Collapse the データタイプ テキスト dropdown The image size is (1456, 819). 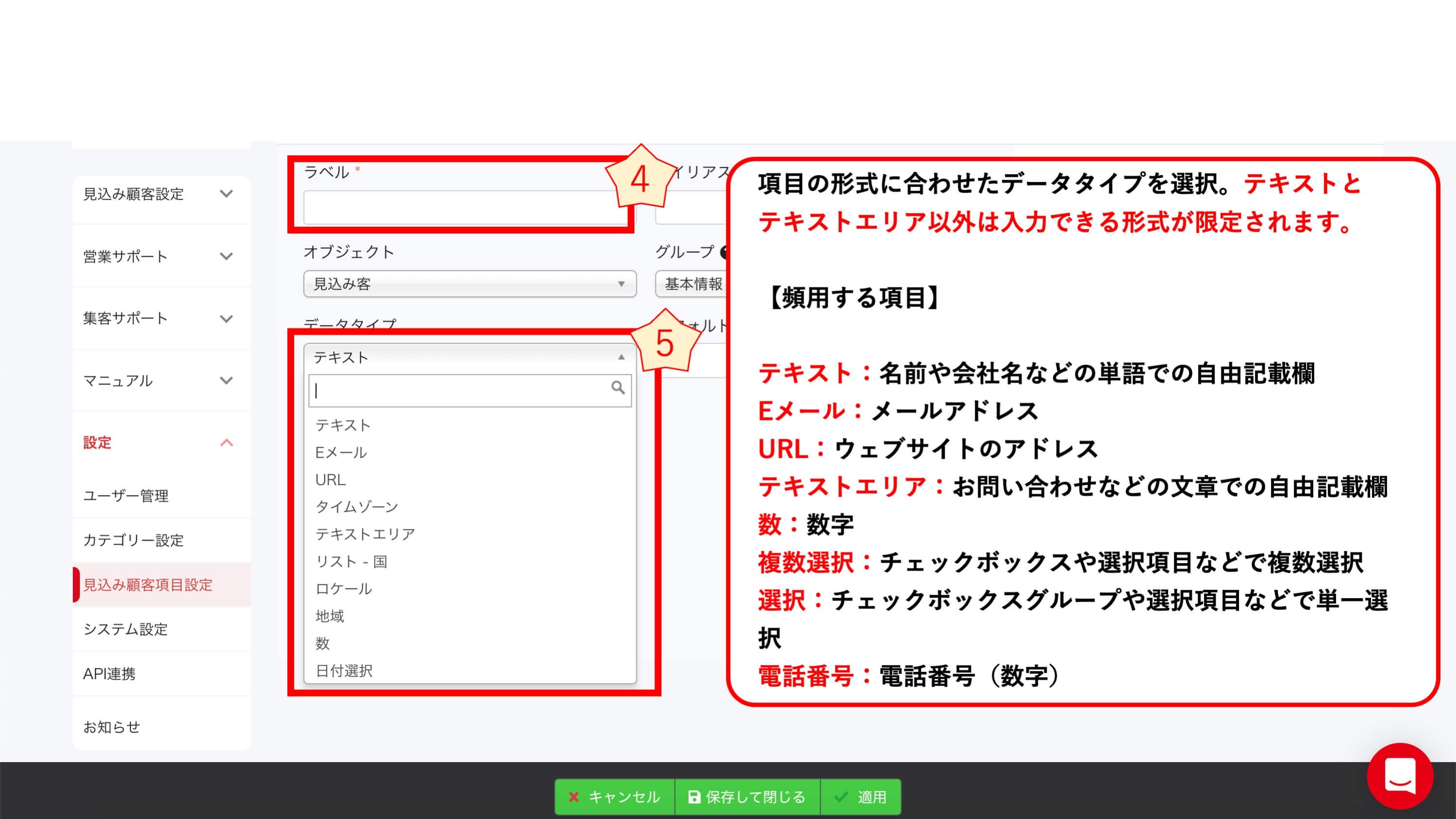(x=469, y=357)
